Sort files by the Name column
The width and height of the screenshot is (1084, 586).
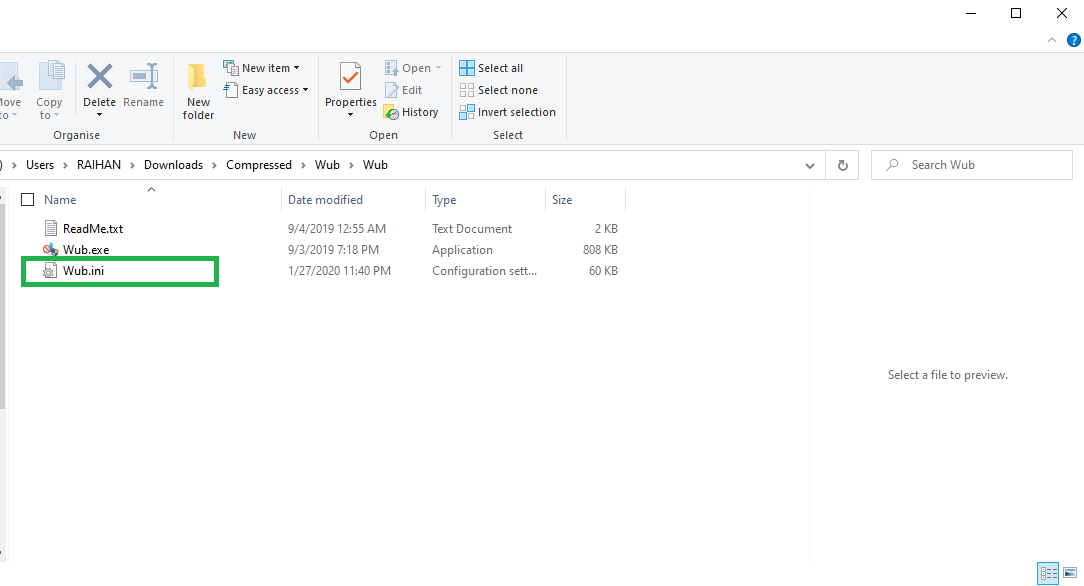pyautogui.click(x=60, y=200)
